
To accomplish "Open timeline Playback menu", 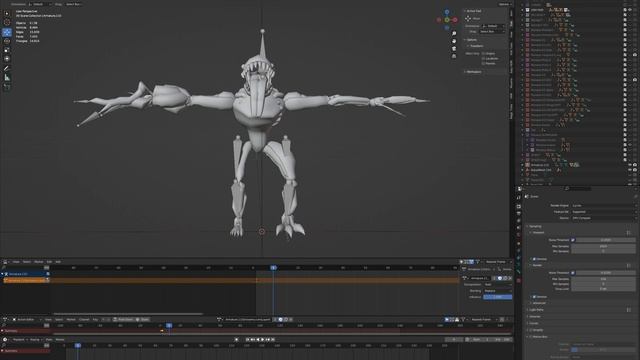I will (x=19, y=340).
